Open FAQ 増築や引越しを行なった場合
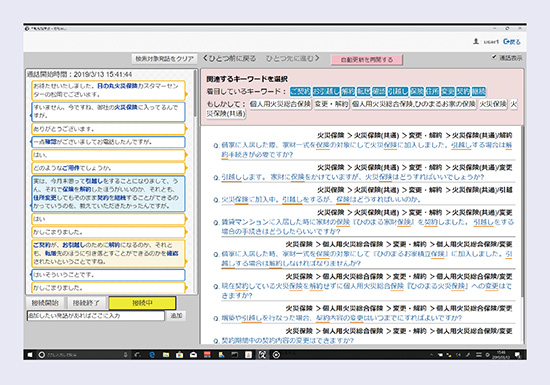This screenshot has width=550, height=385. 341,318
